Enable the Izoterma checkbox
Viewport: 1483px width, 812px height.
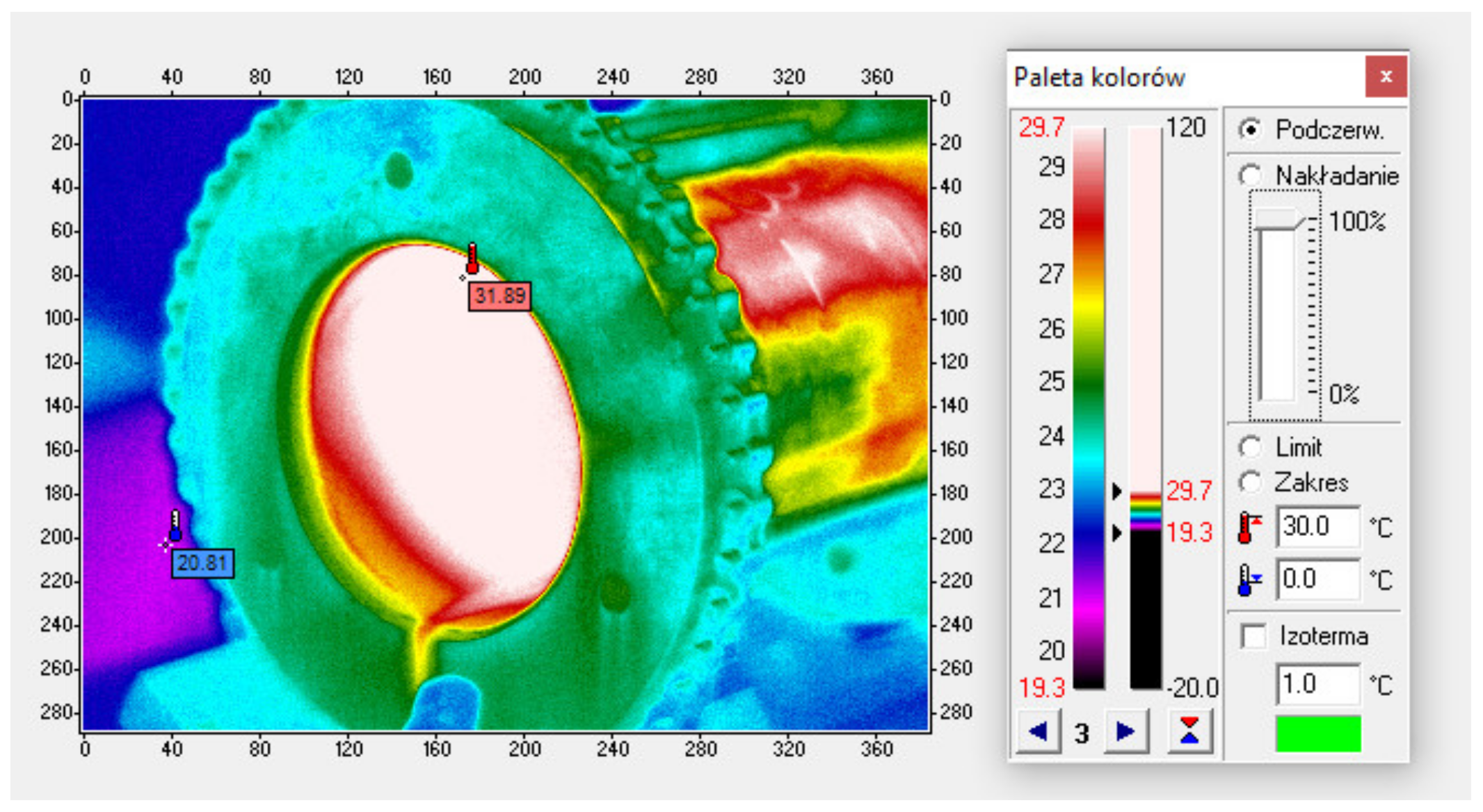point(1253,636)
